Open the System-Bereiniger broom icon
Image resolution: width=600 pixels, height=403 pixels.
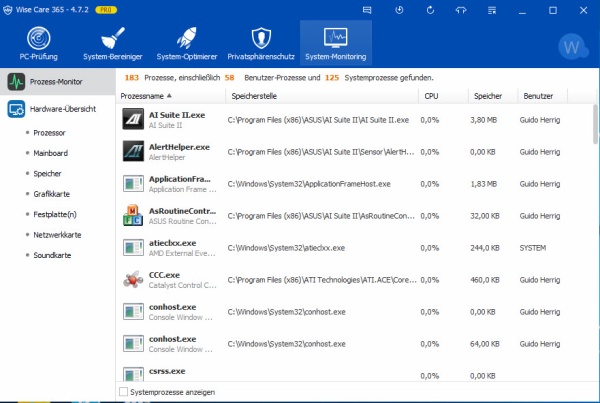[x=112, y=38]
